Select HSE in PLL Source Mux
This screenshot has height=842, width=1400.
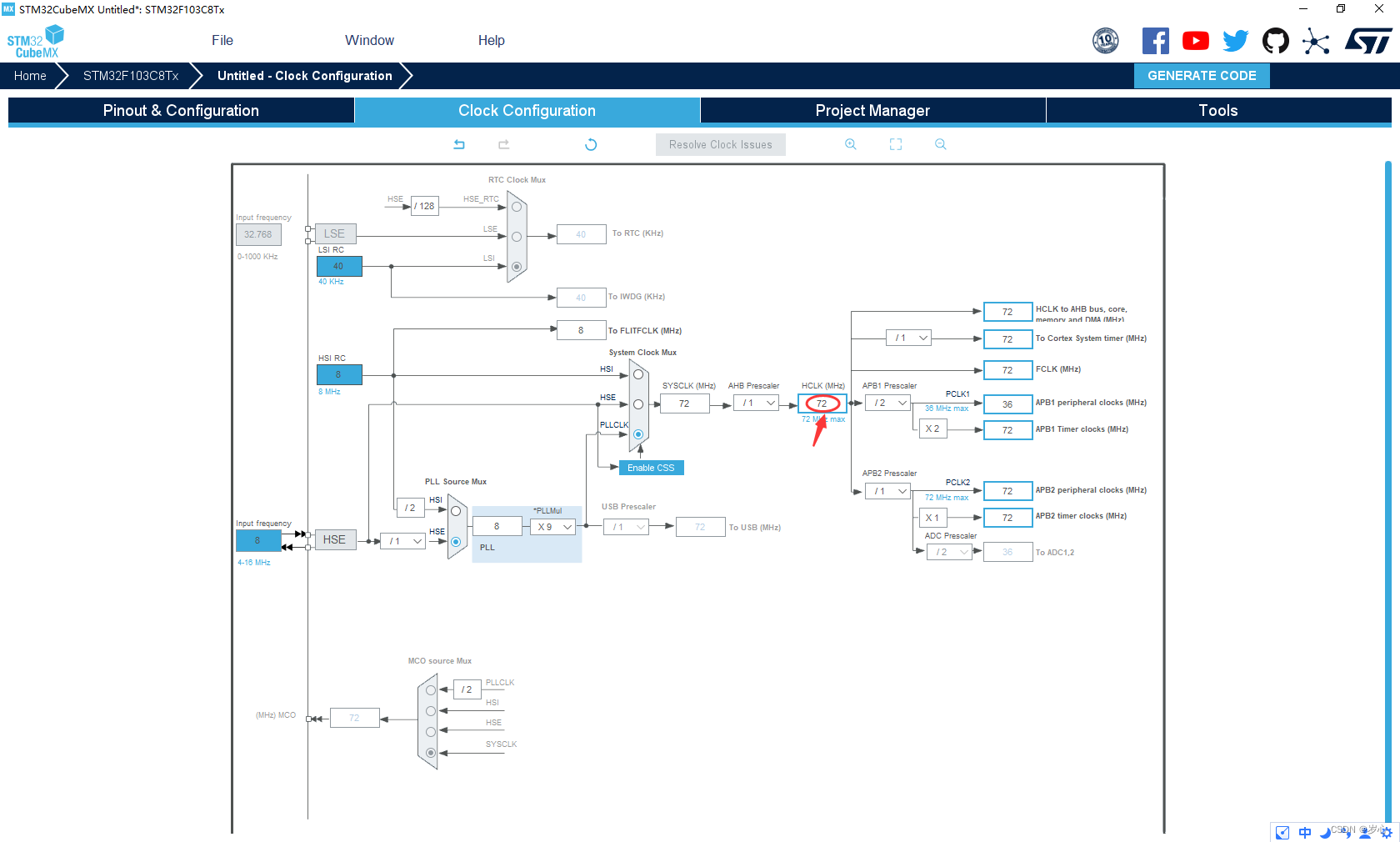pyautogui.click(x=456, y=542)
